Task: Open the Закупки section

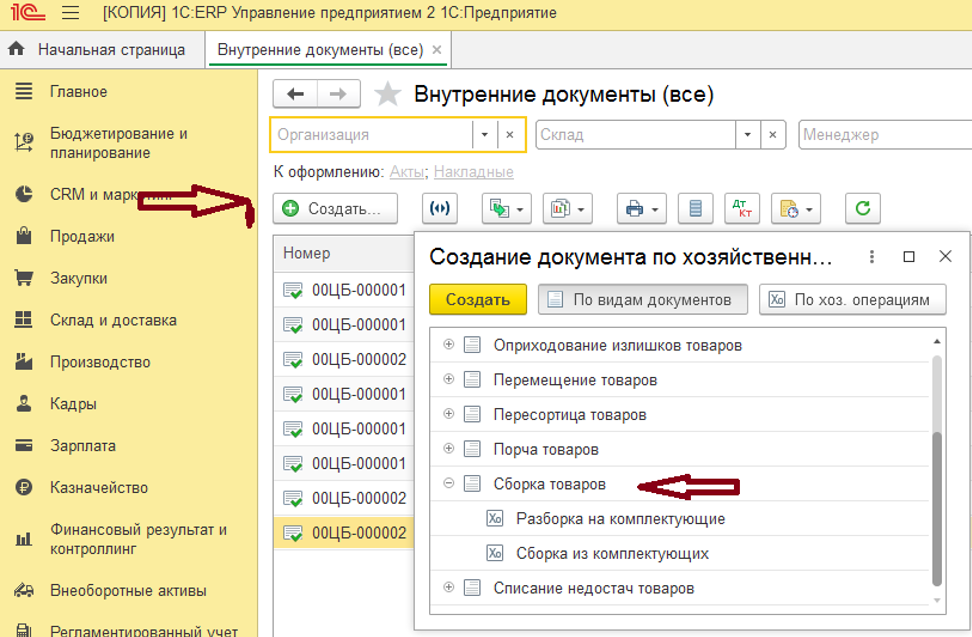Action: point(79,279)
